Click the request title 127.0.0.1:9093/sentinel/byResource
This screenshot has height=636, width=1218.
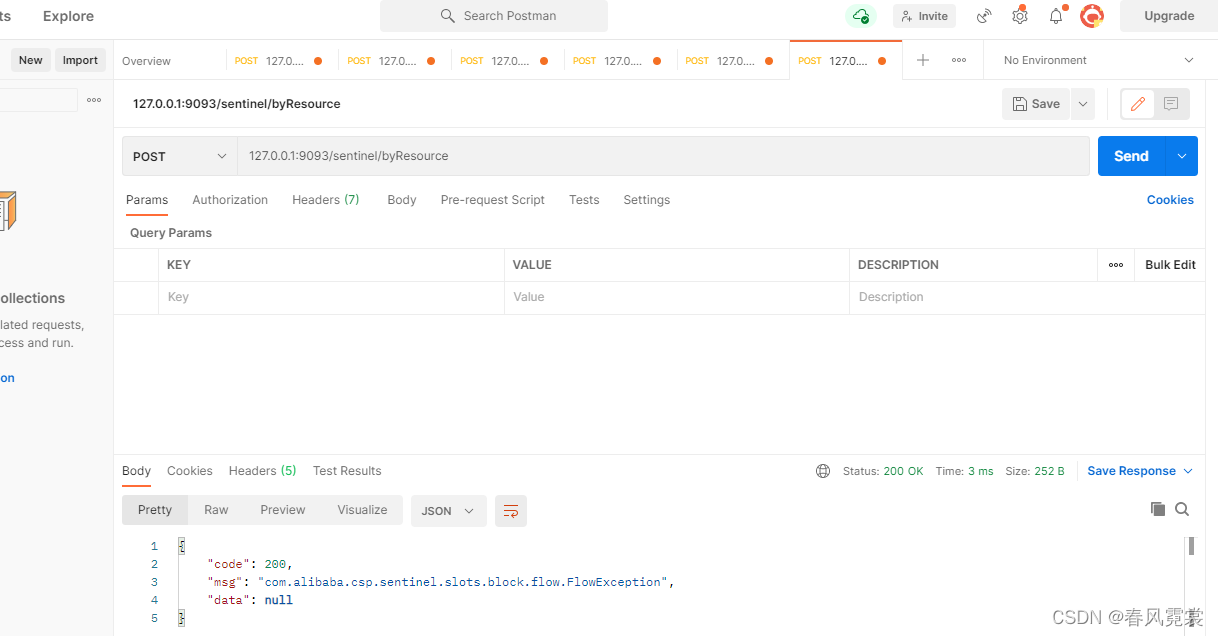(237, 104)
